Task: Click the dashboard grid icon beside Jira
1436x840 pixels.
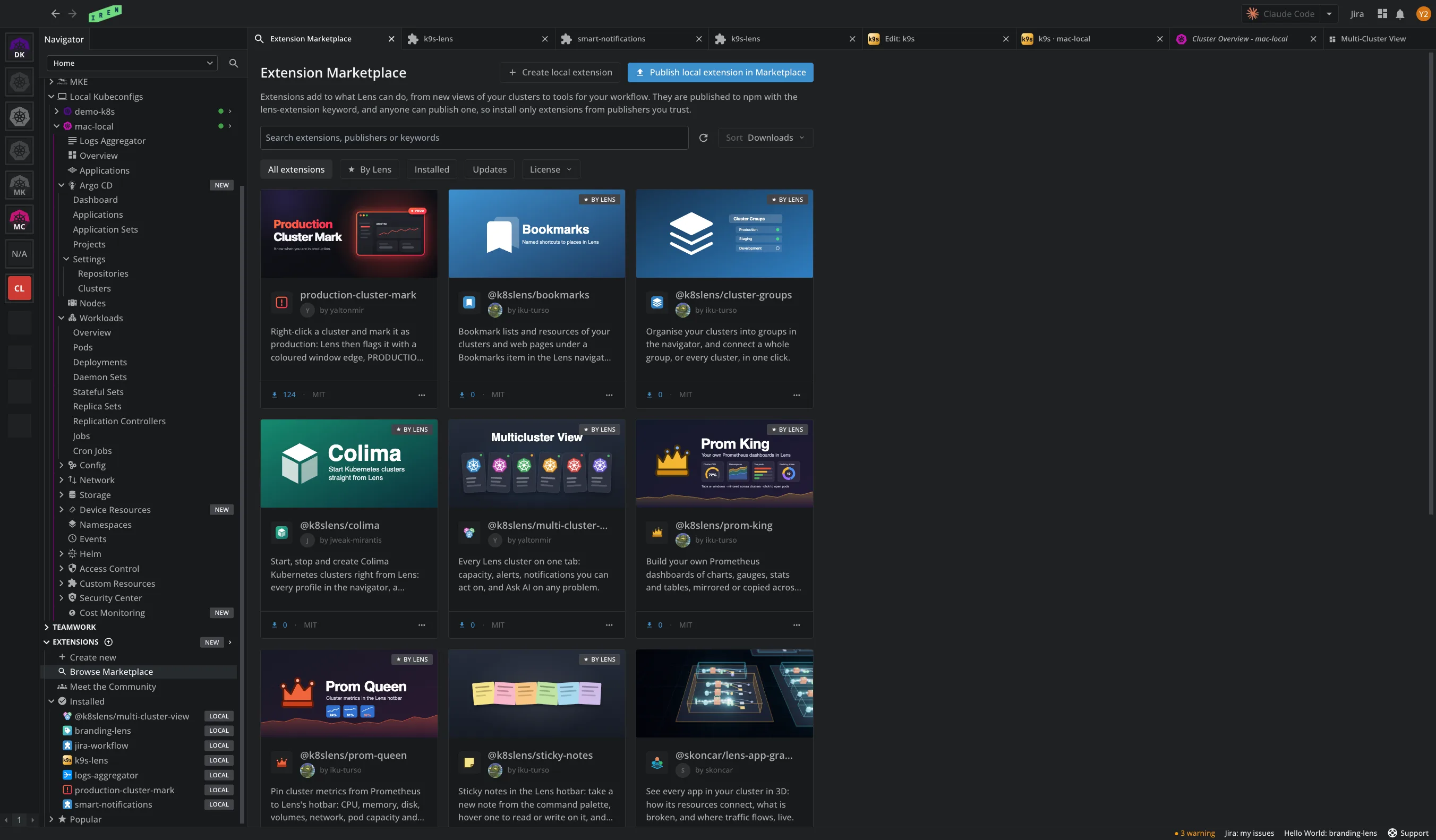Action: click(1382, 14)
